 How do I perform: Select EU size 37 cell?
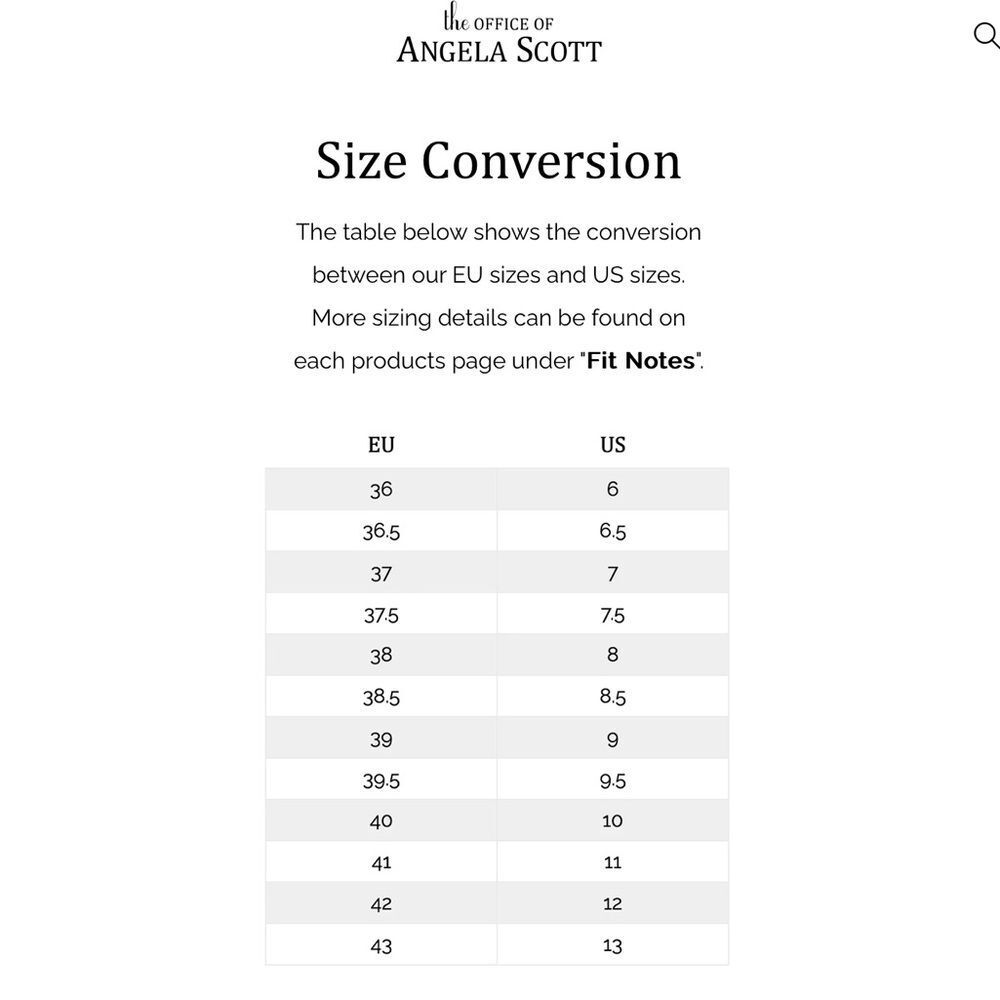[381, 573]
